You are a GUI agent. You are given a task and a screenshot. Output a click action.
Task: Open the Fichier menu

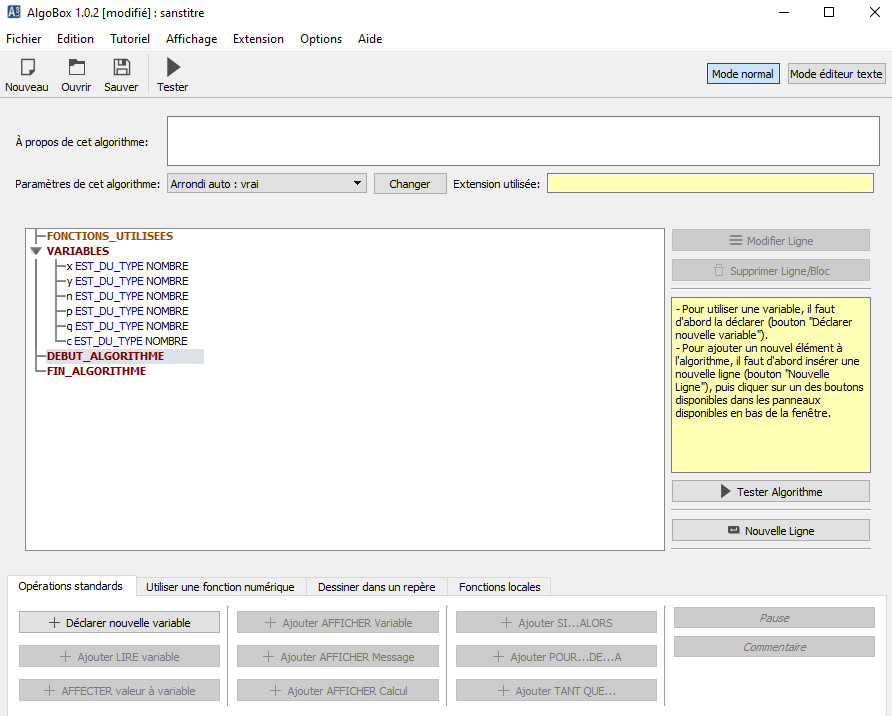coord(23,39)
